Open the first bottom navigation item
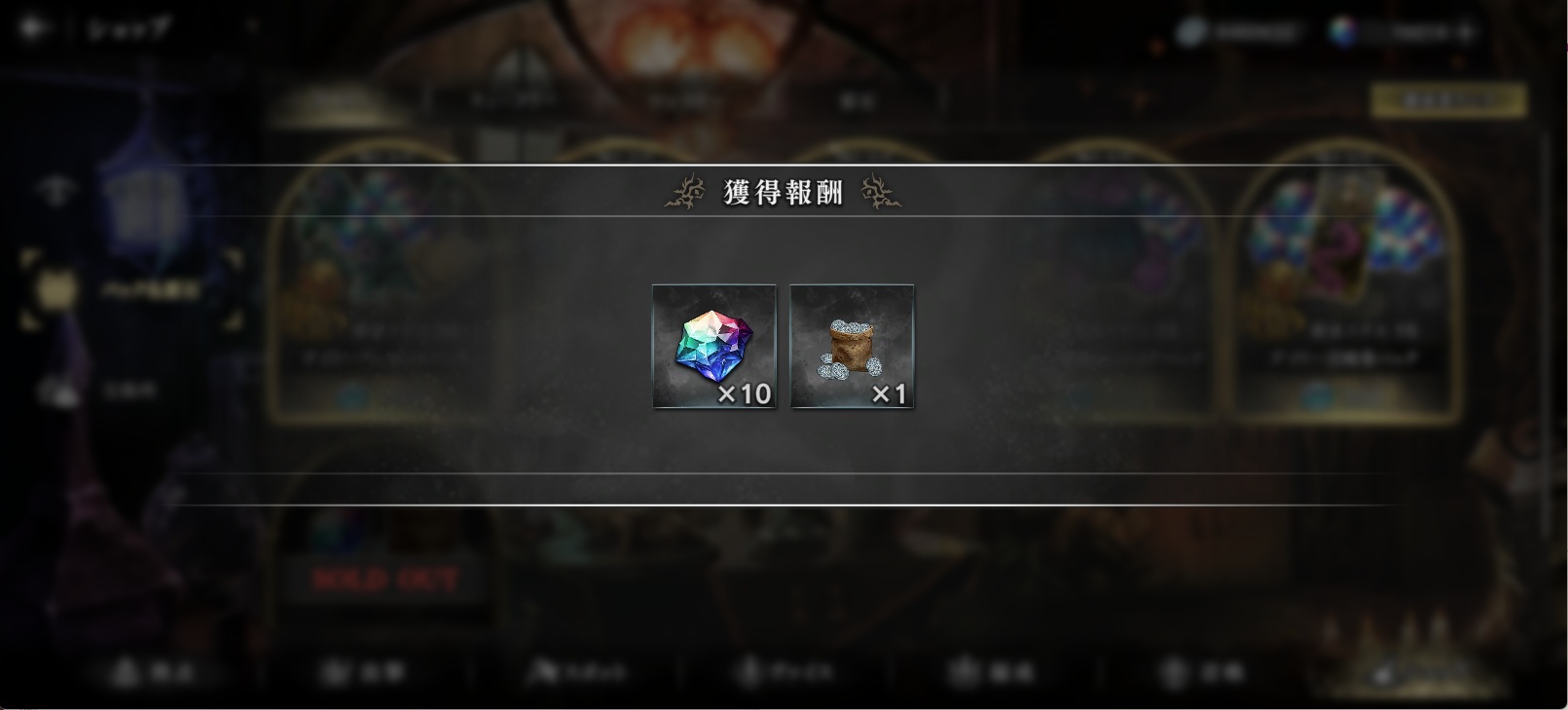 pos(153,672)
